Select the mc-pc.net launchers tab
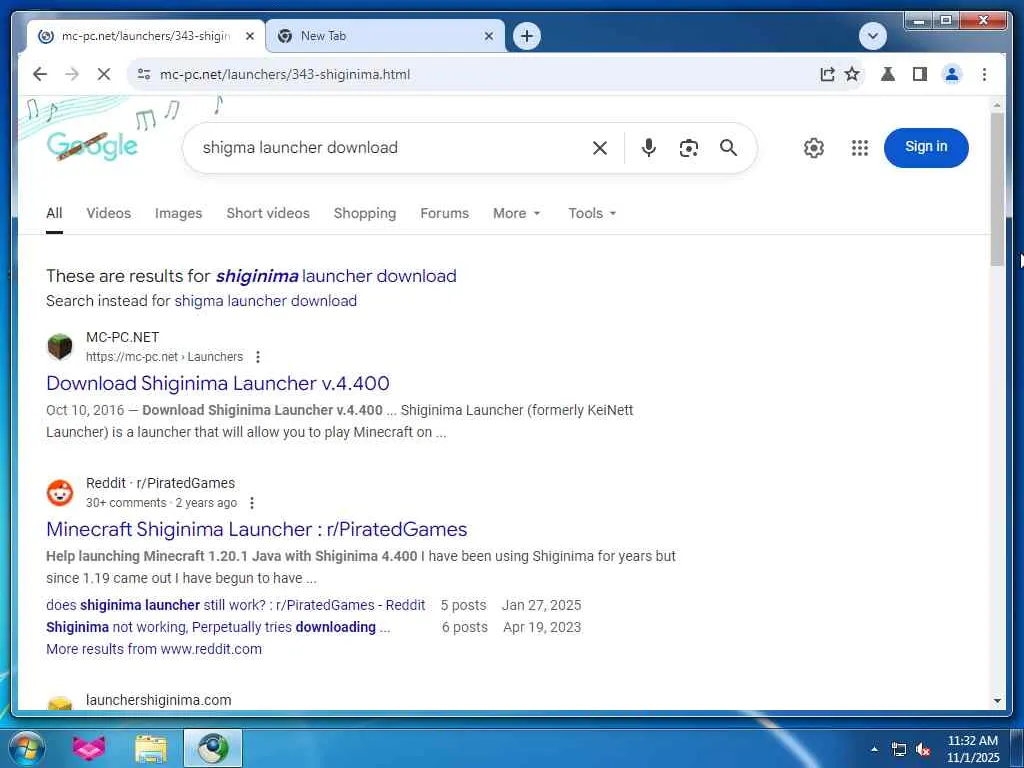Image resolution: width=1024 pixels, height=768 pixels. [x=146, y=37]
